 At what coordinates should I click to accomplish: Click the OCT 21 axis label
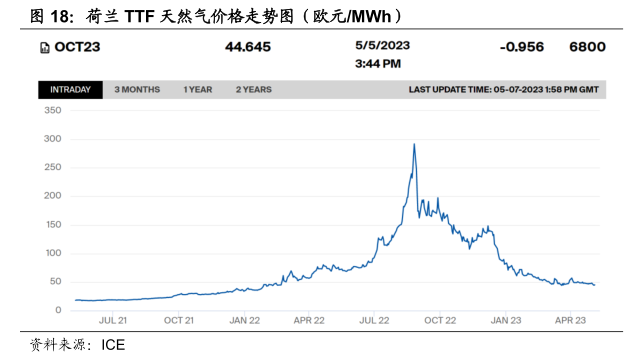179,321
